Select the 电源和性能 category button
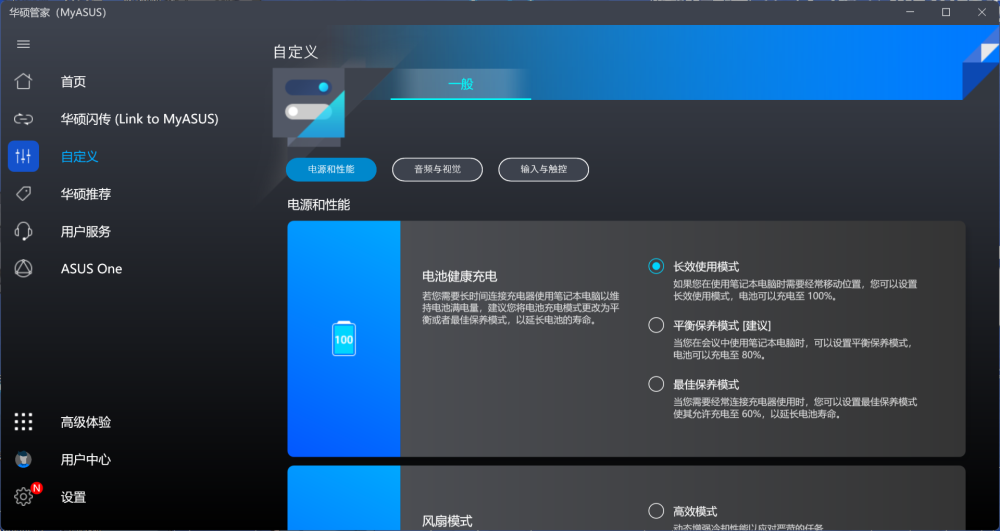The width and height of the screenshot is (1000, 531). pos(331,170)
